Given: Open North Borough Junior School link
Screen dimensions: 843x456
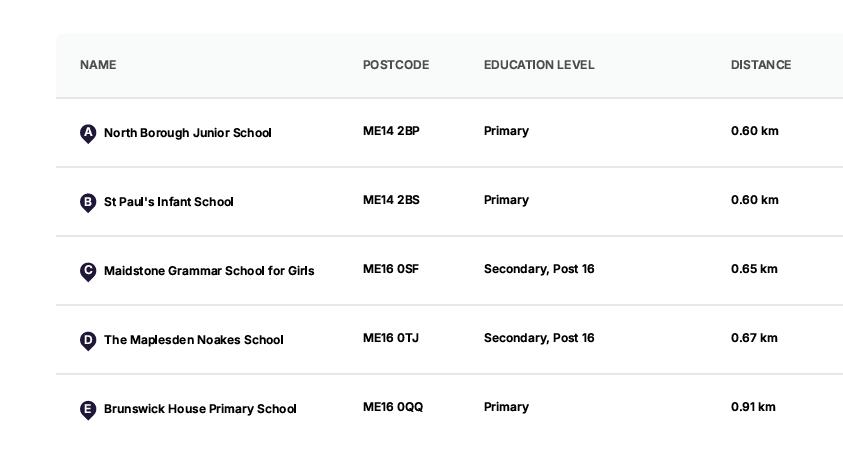Looking at the screenshot, I should [x=187, y=133].
